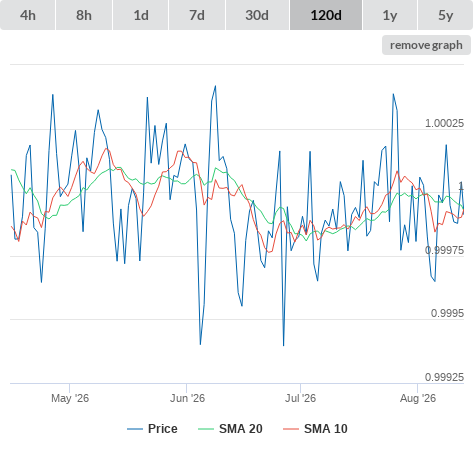Viewport: 474px width, 455px height.
Task: Show the 5y price history
Action: 446,15
